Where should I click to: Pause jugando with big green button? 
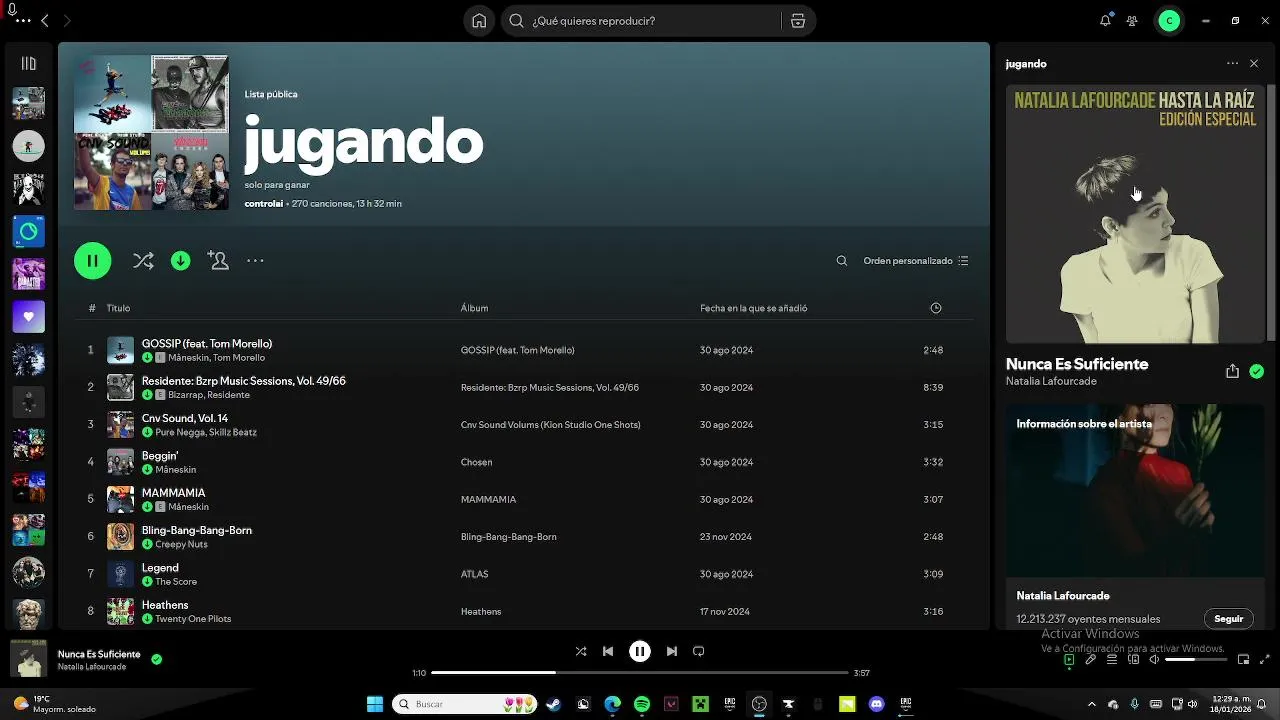[x=93, y=261]
